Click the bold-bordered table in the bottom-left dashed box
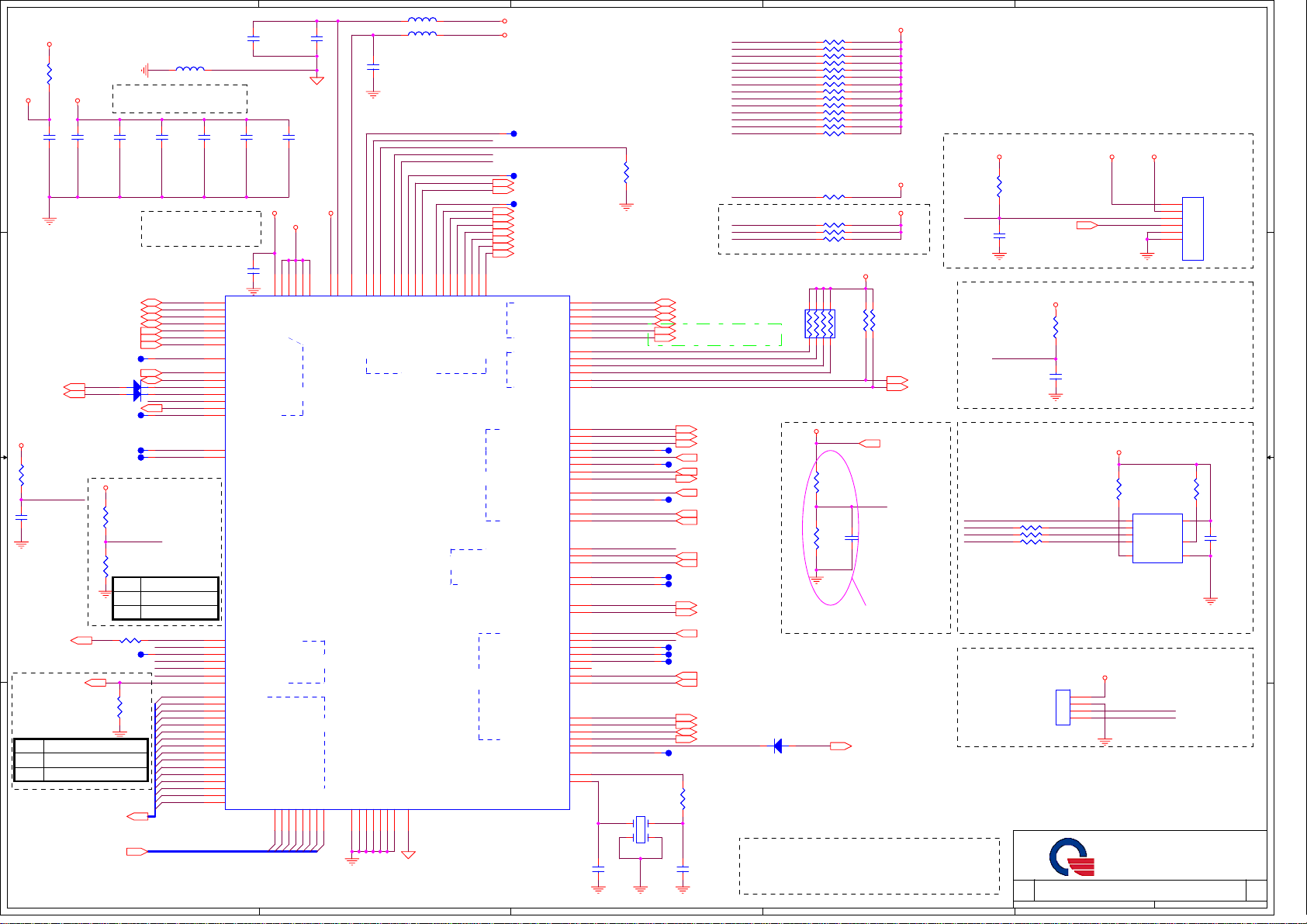This screenshot has width=1307, height=924. click(81, 760)
